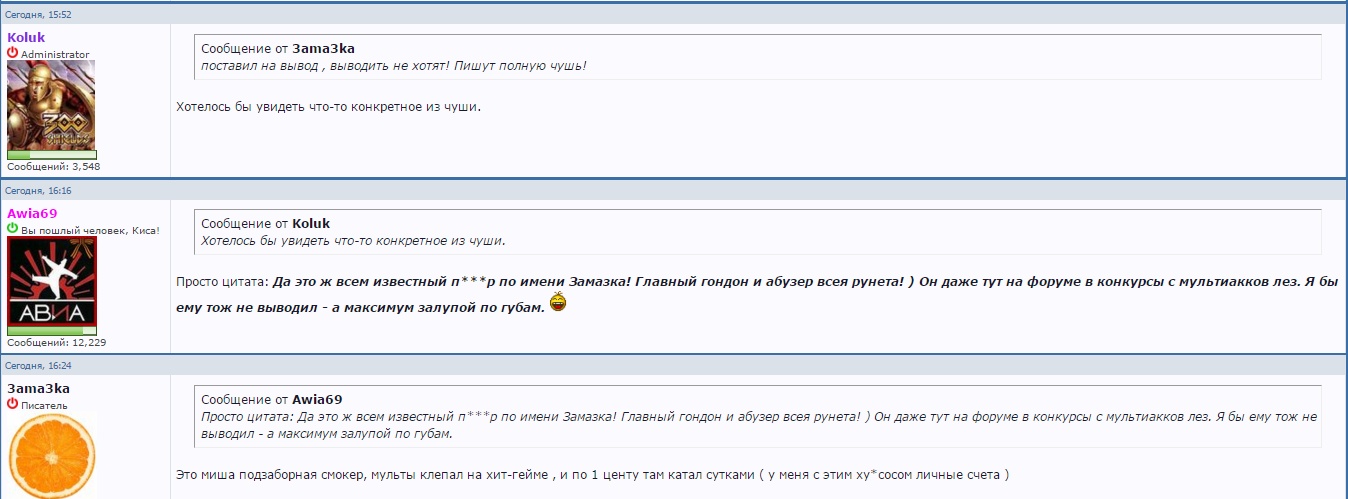Open Awia69's АВИА avatar image
The width and height of the screenshot is (1348, 499).
(51, 281)
